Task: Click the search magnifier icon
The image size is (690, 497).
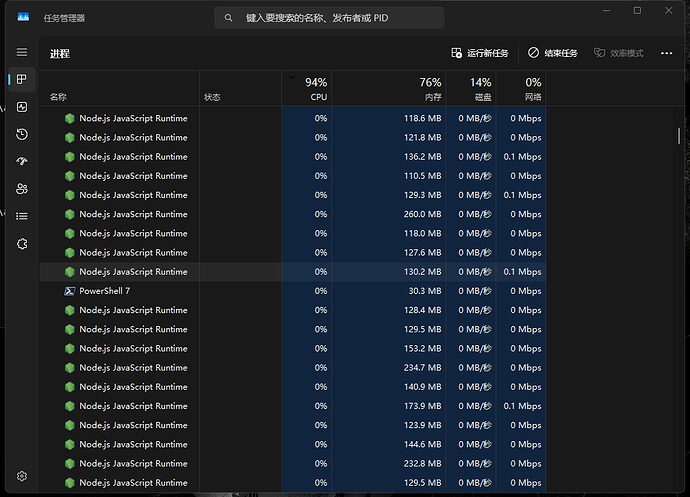Action: point(228,18)
